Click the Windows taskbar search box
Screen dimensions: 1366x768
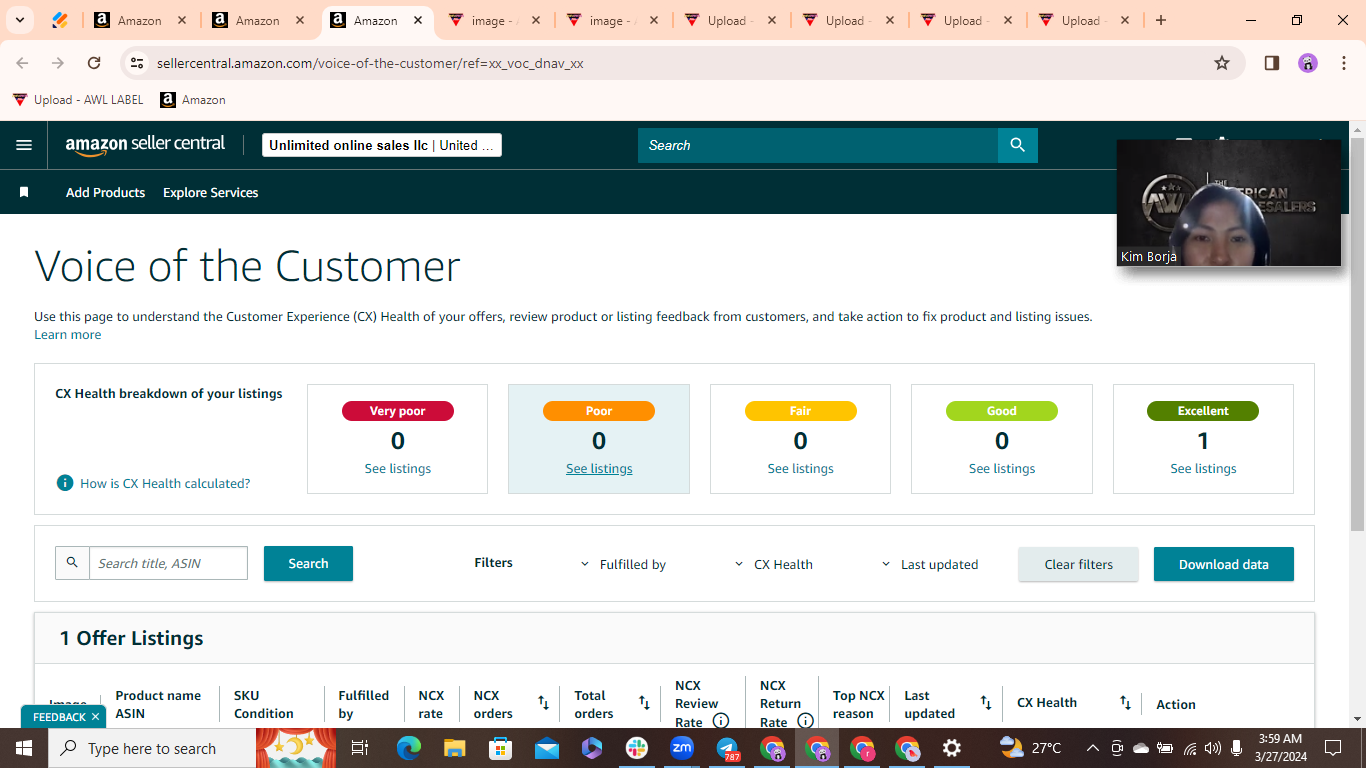(x=152, y=748)
